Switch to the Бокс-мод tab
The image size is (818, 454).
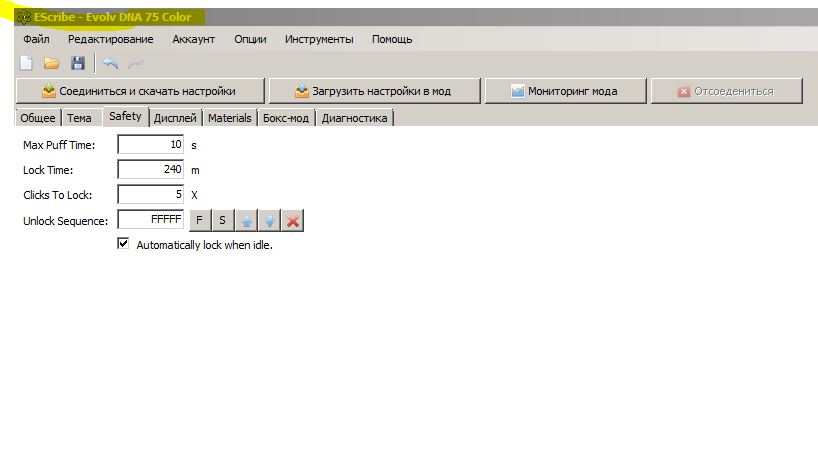point(286,118)
